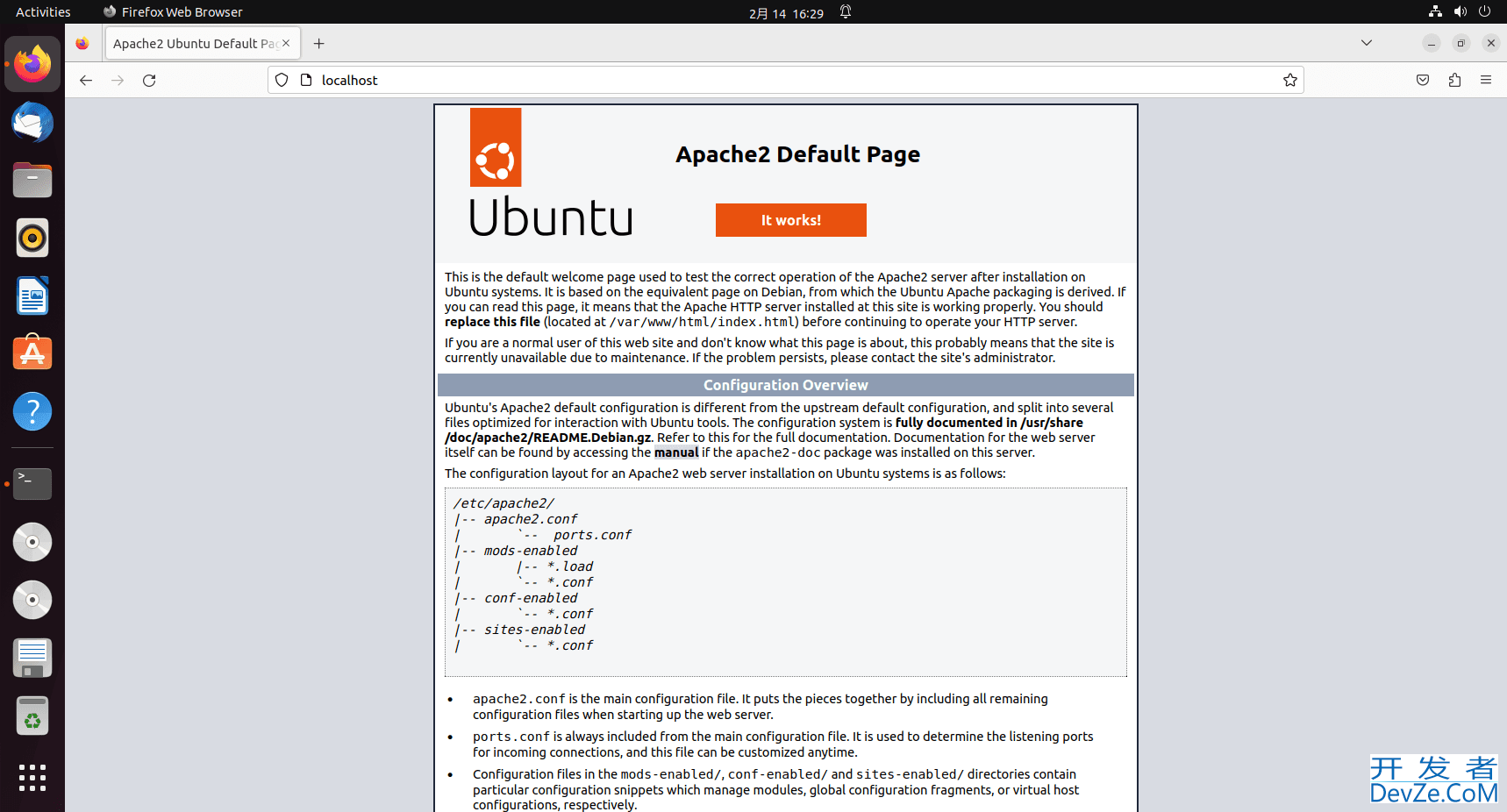Open Activities overview
Screen dimensions: 1507x812
43,11
